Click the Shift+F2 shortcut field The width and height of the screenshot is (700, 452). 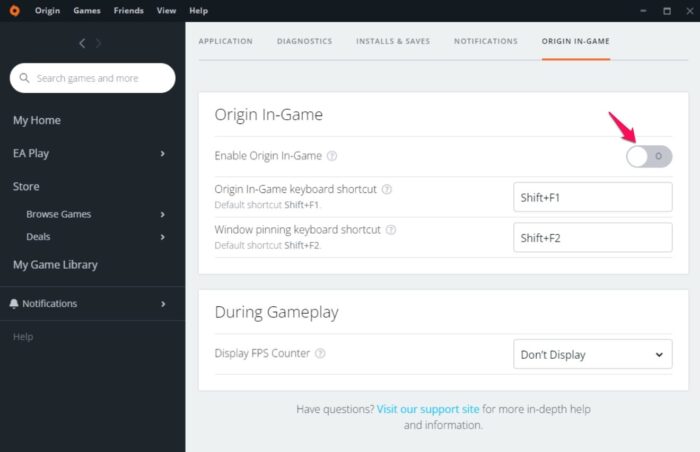(592, 238)
